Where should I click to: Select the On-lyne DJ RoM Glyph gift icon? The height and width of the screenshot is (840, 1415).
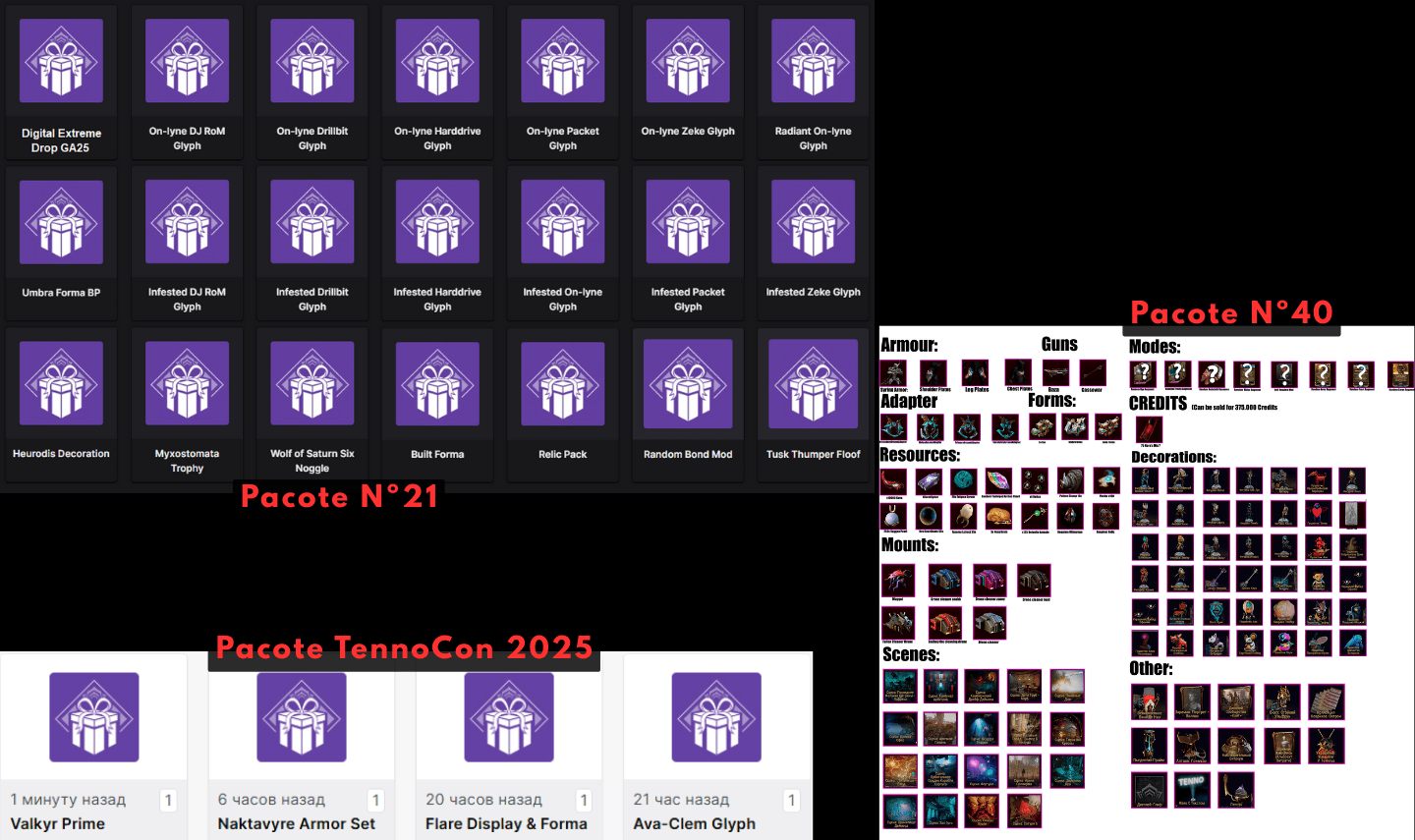click(x=187, y=61)
